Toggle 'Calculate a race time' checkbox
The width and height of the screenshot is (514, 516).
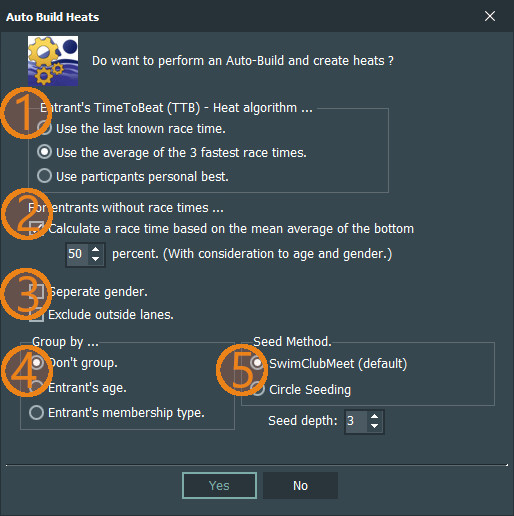[36, 229]
